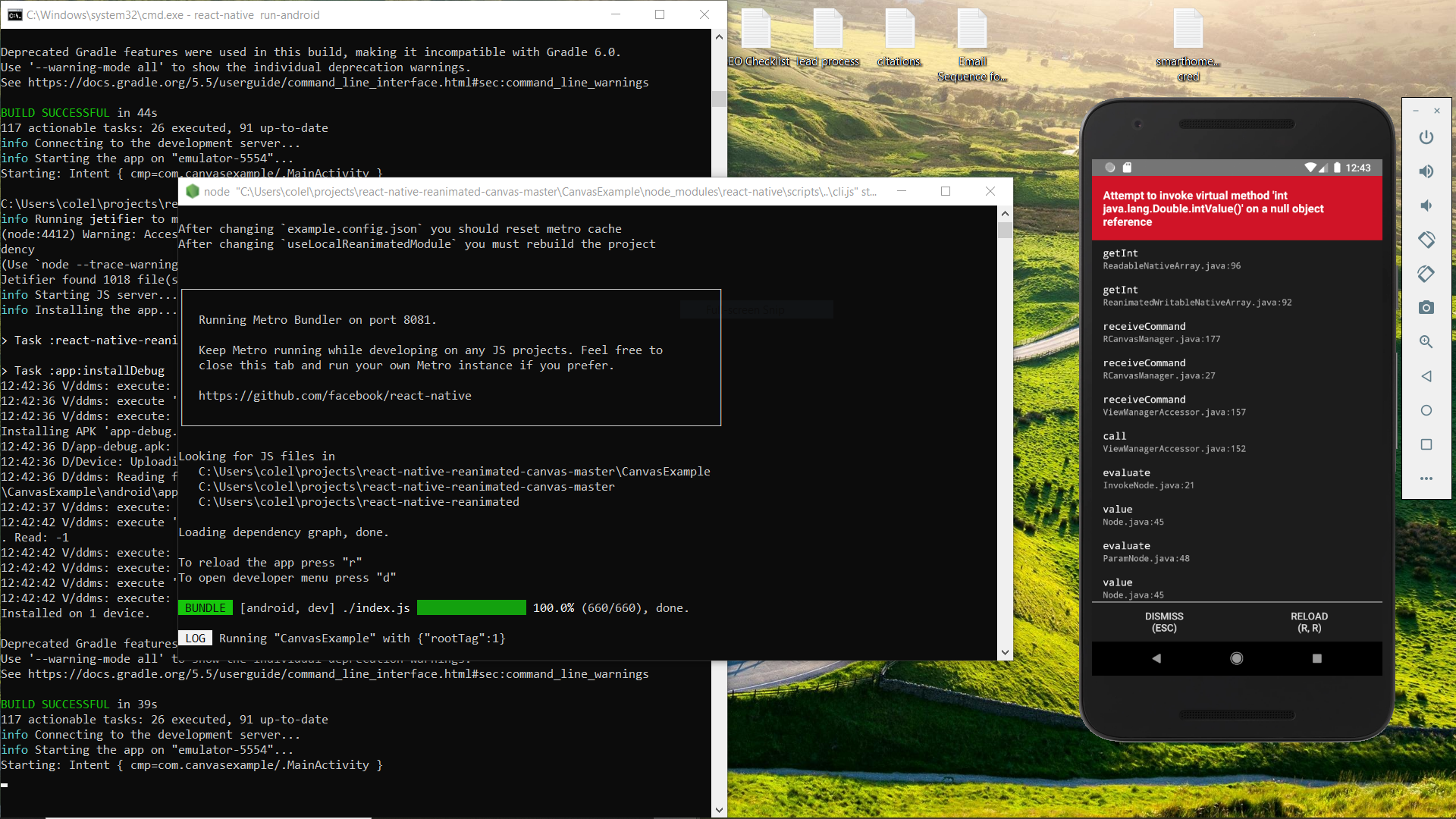1456x819 pixels.
Task: Rotate emulator left using rotate icon
Action: coord(1426,240)
